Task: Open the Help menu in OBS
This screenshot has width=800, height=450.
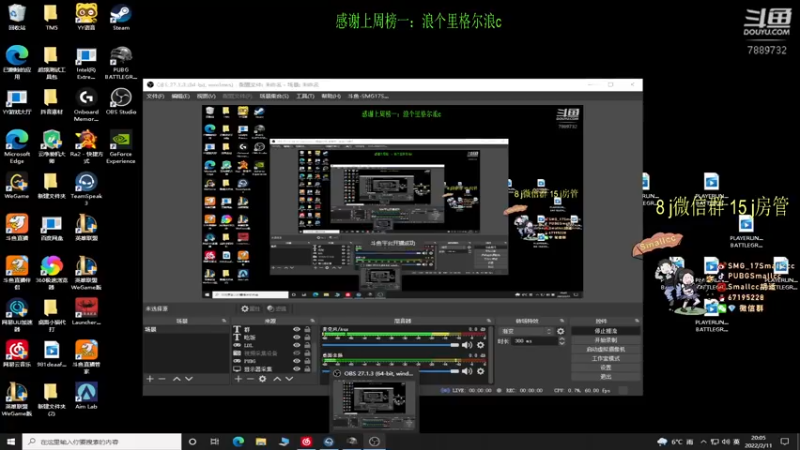Action: [x=331, y=96]
